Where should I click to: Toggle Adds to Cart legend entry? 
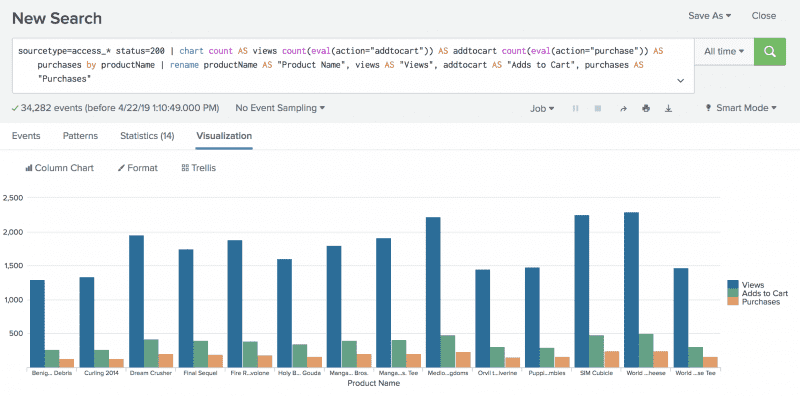point(758,293)
